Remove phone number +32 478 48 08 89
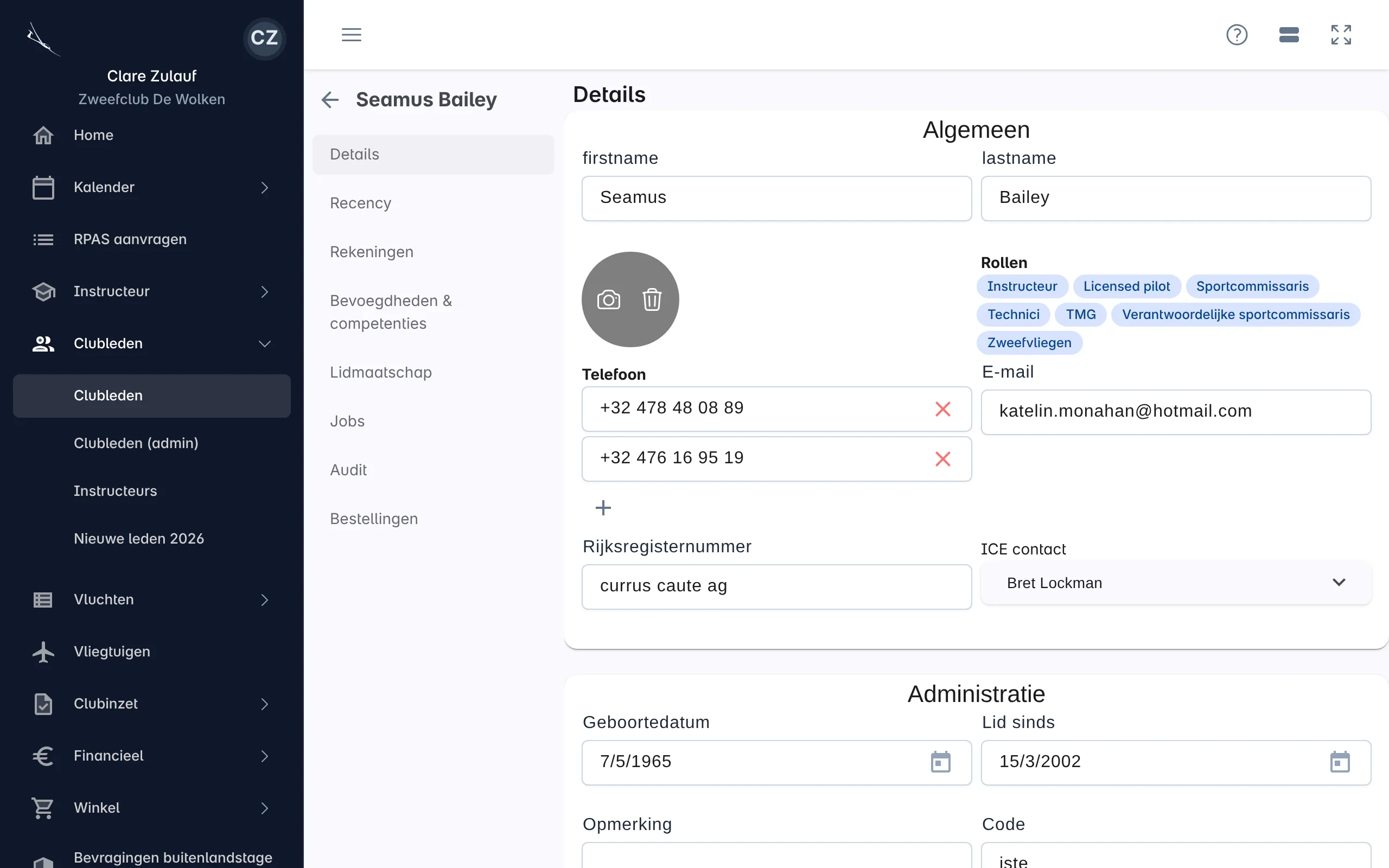 (942, 409)
